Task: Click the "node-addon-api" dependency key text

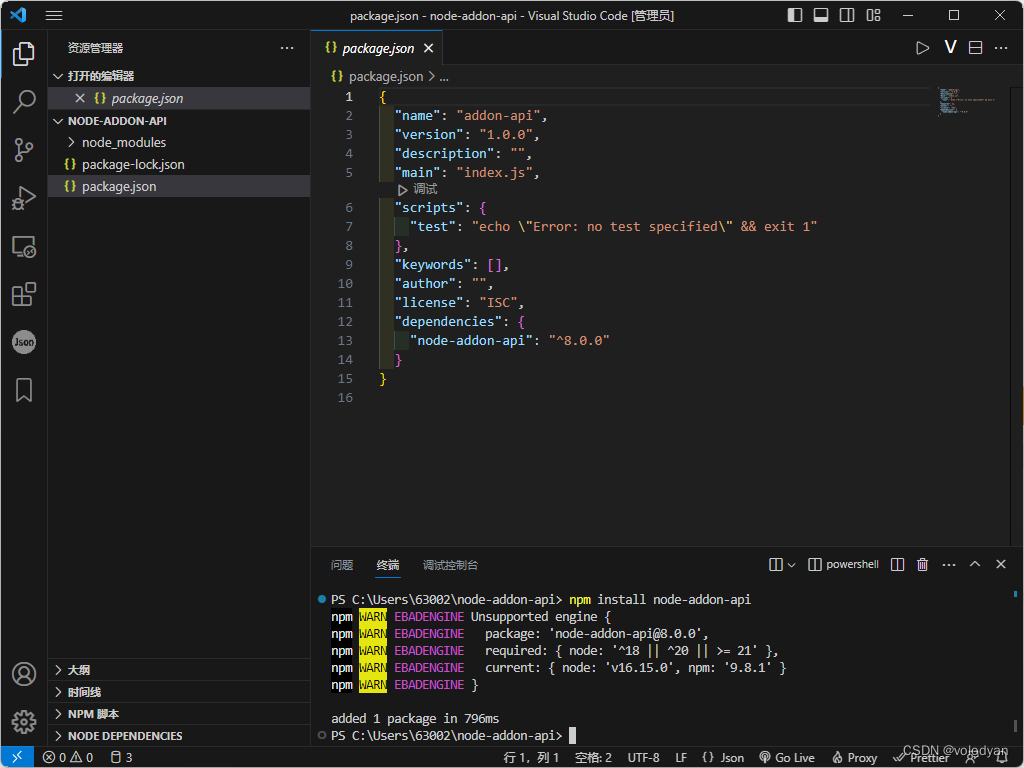Action: (x=470, y=340)
